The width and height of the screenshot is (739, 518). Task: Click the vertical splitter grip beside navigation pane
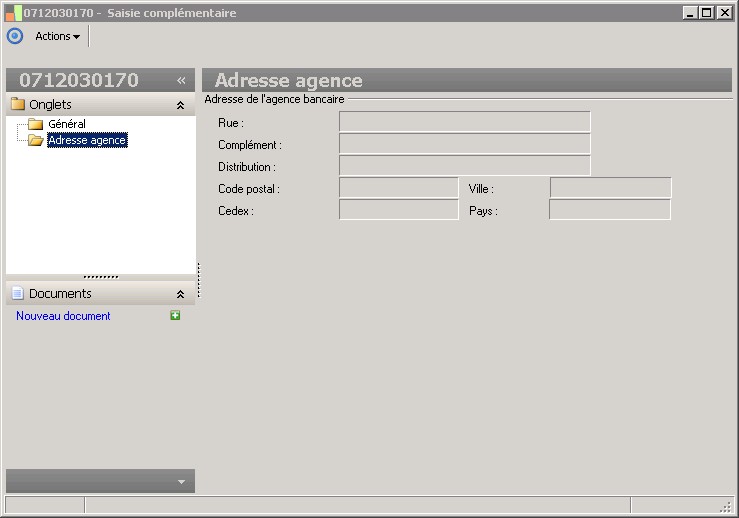point(199,280)
